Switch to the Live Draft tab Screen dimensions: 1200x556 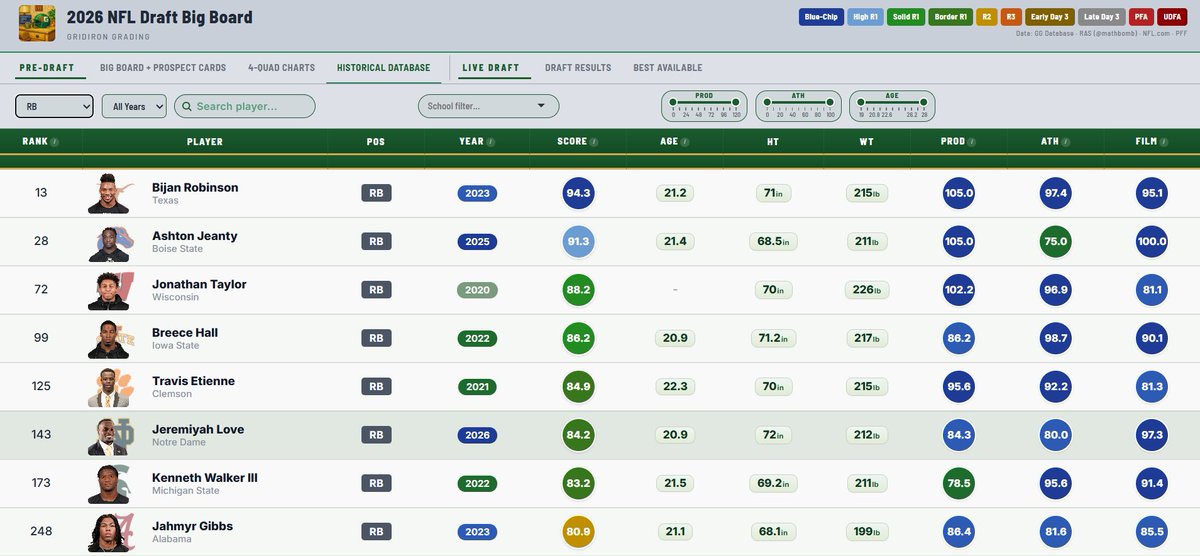point(491,68)
